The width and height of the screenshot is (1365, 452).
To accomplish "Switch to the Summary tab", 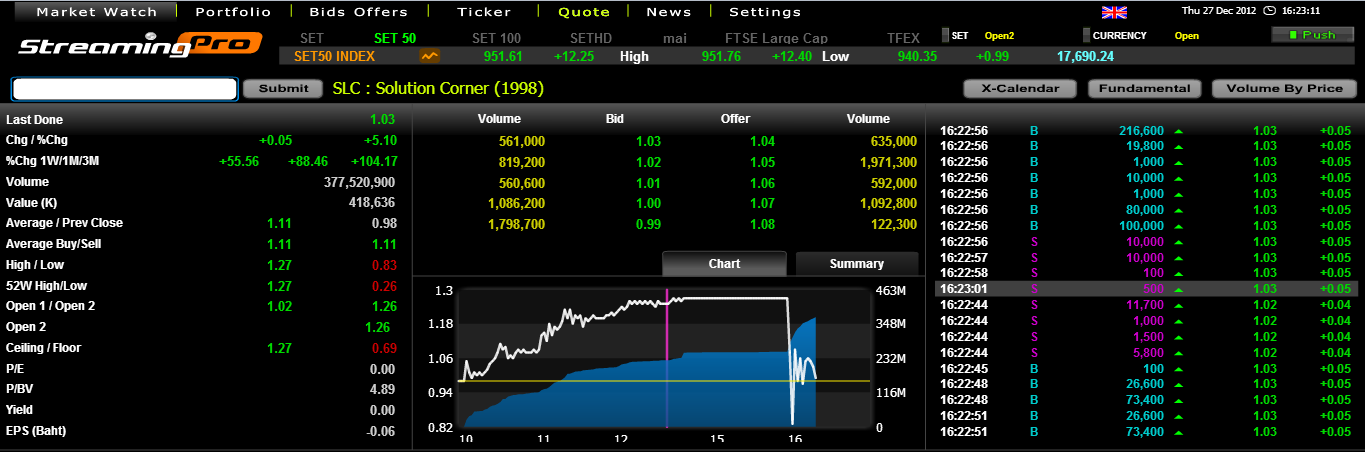I will pyautogui.click(x=857, y=263).
